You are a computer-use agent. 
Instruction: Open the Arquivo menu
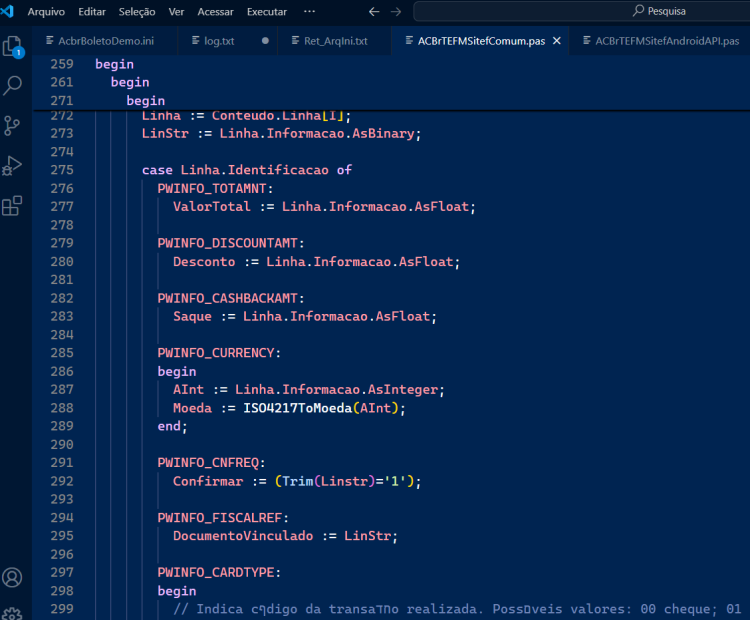pyautogui.click(x=46, y=11)
